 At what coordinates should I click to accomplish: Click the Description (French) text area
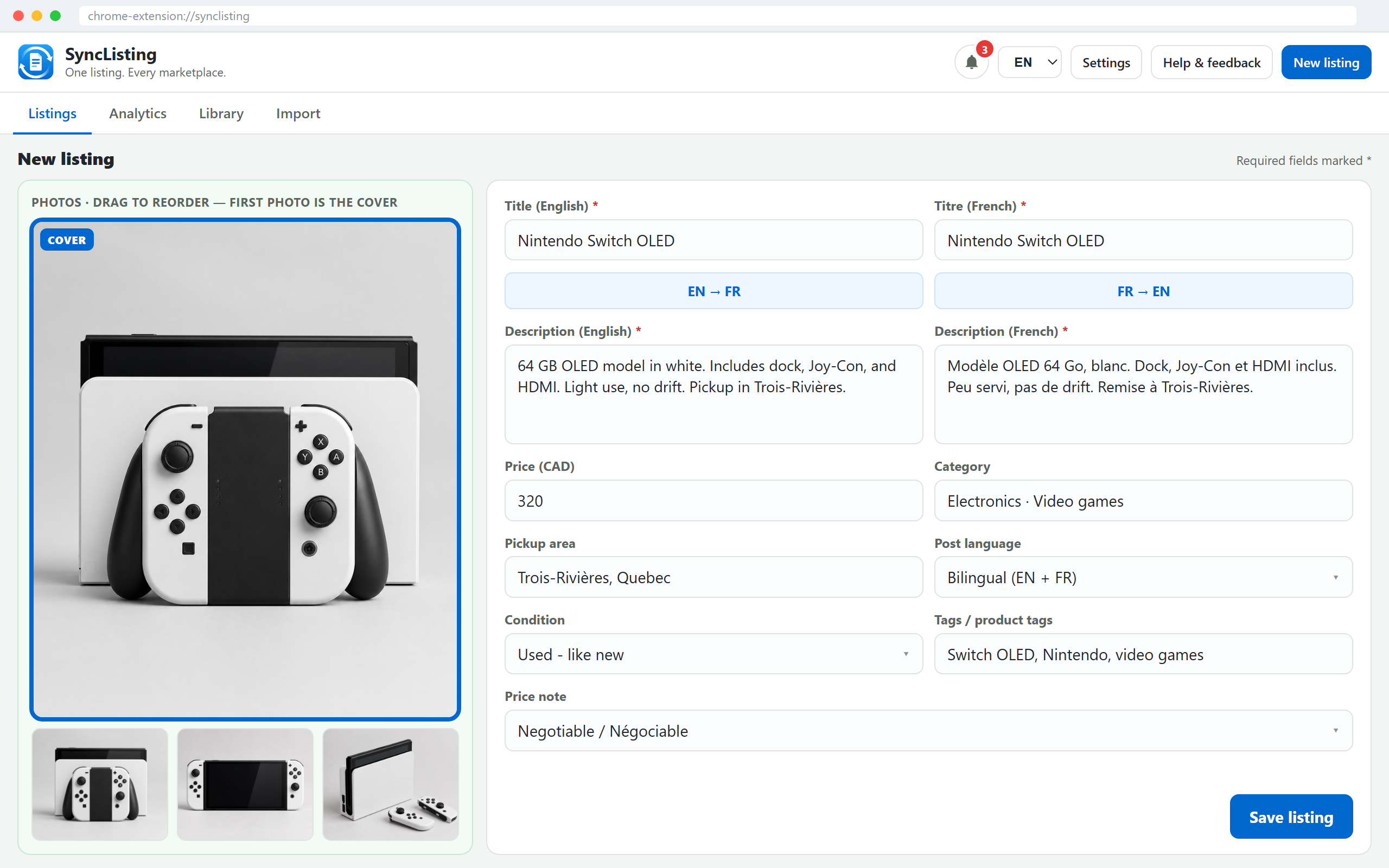tap(1143, 394)
